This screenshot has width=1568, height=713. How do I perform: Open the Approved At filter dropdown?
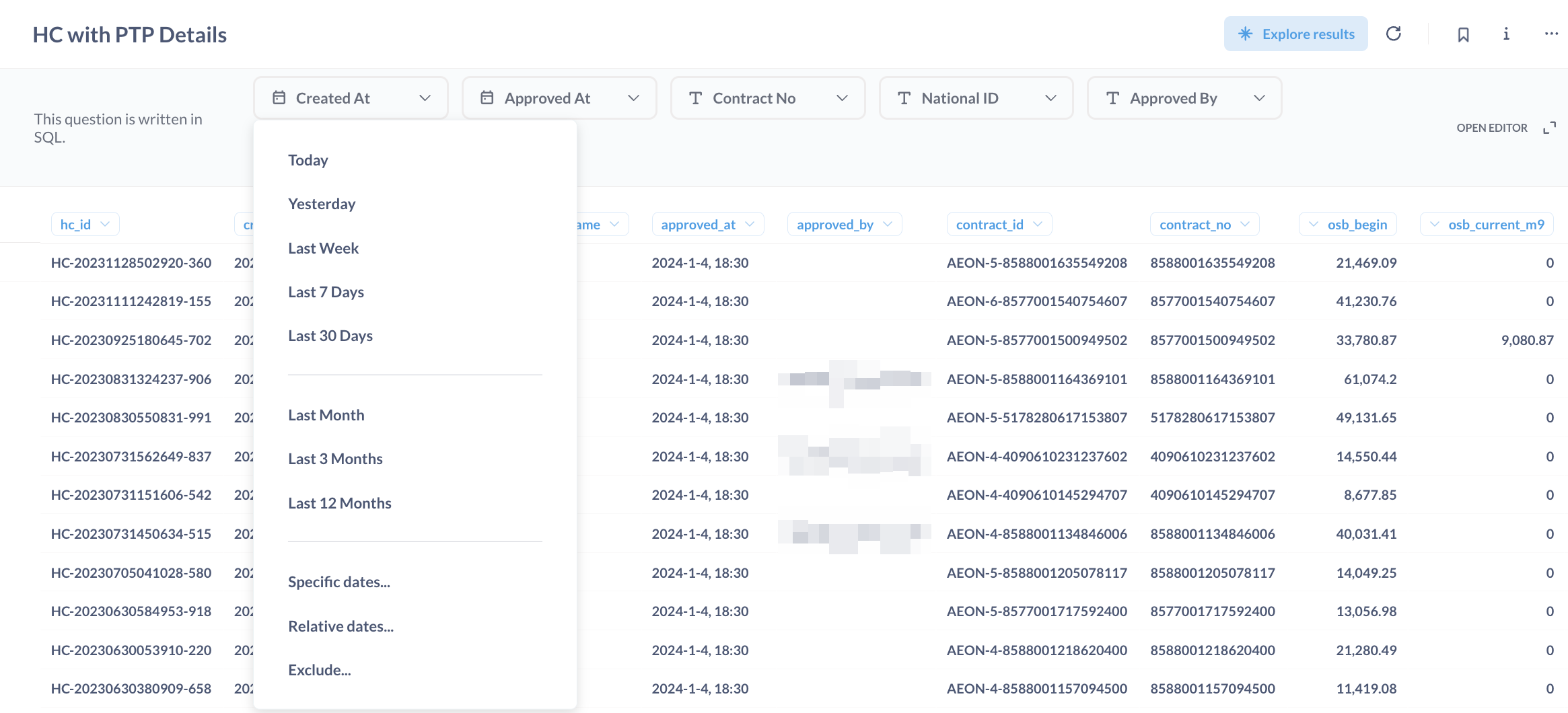[559, 98]
